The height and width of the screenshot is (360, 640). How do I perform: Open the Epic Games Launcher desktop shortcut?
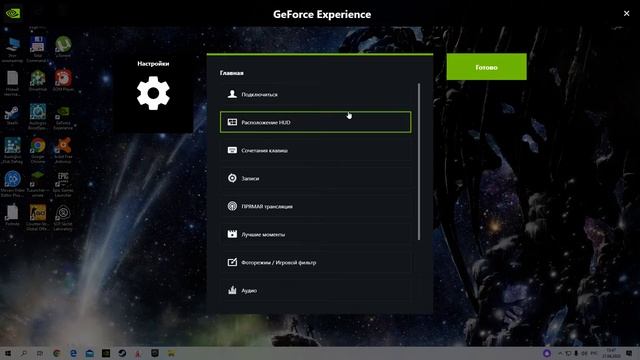click(63, 184)
